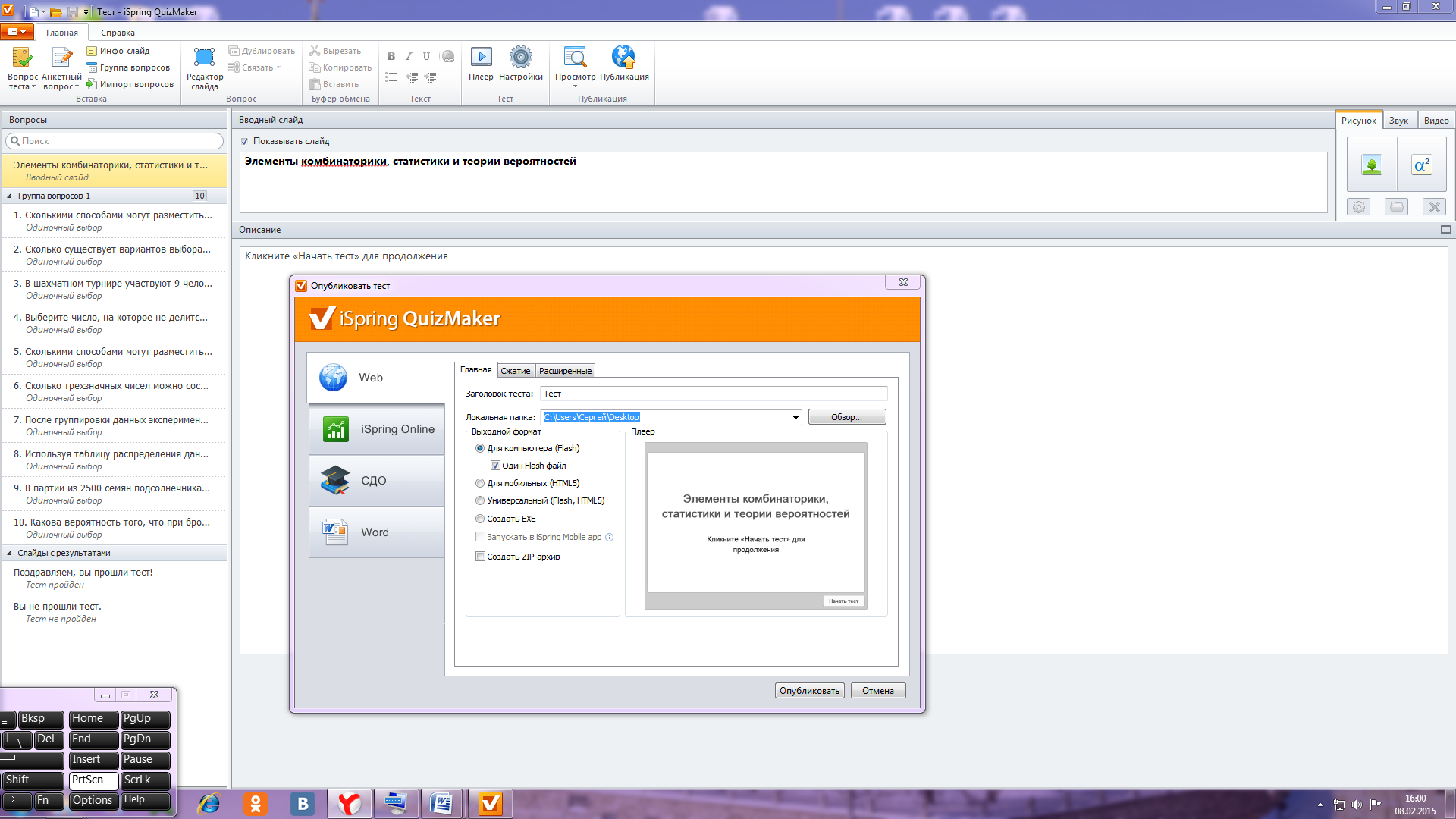Click Отмена in the publish dialog
Viewport: 1456px width, 819px height.
[x=877, y=691]
